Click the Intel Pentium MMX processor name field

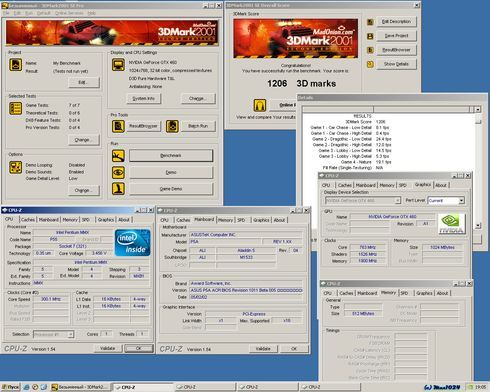pyautogui.click(x=73, y=232)
